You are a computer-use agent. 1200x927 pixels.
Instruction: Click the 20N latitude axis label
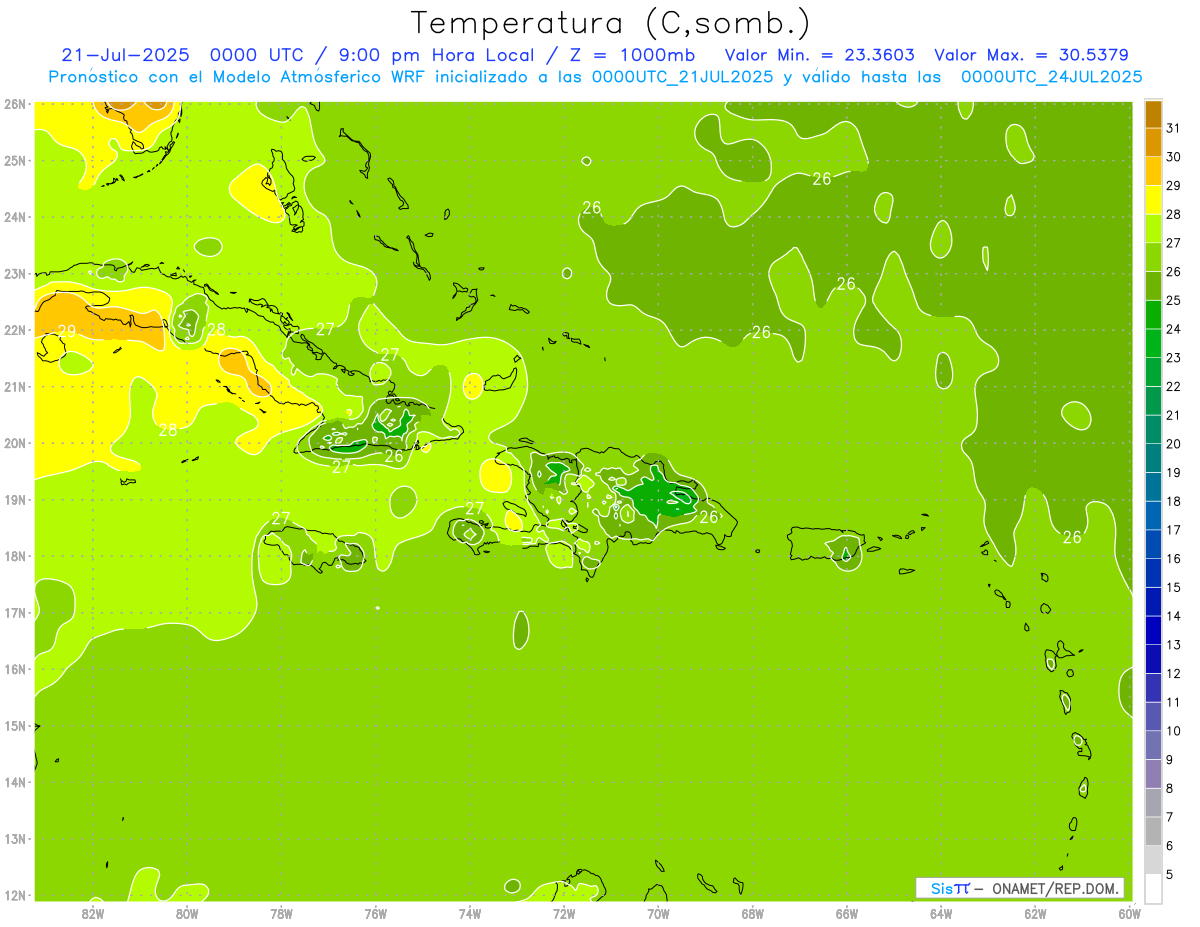point(14,443)
